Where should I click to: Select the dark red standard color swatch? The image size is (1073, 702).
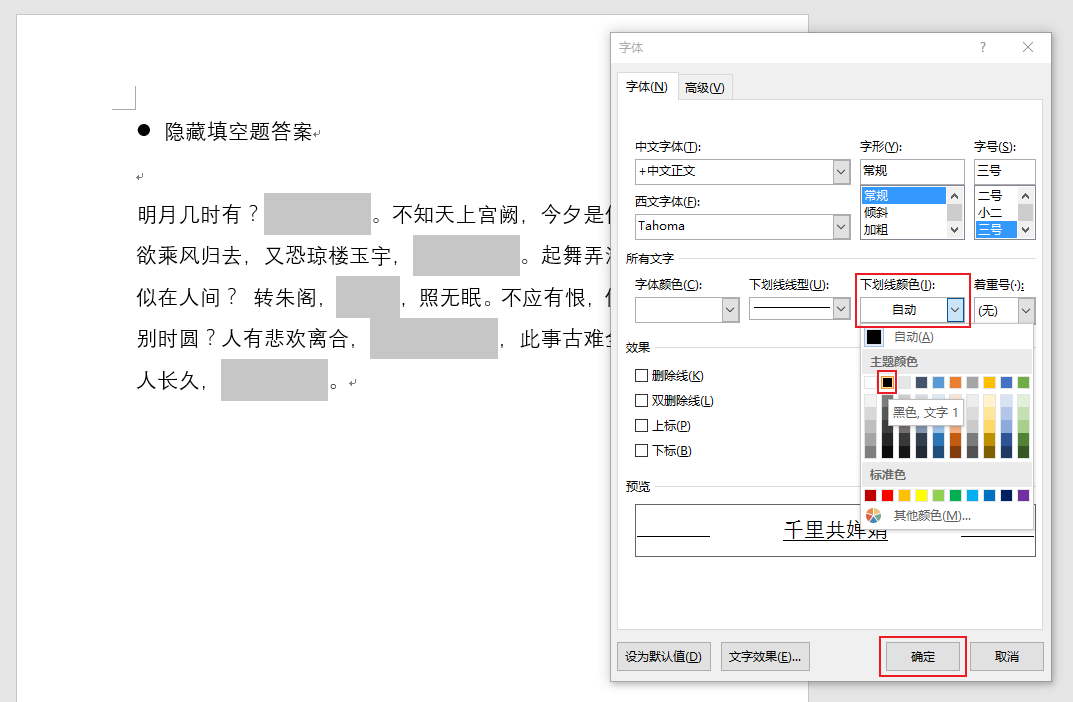tap(870, 495)
